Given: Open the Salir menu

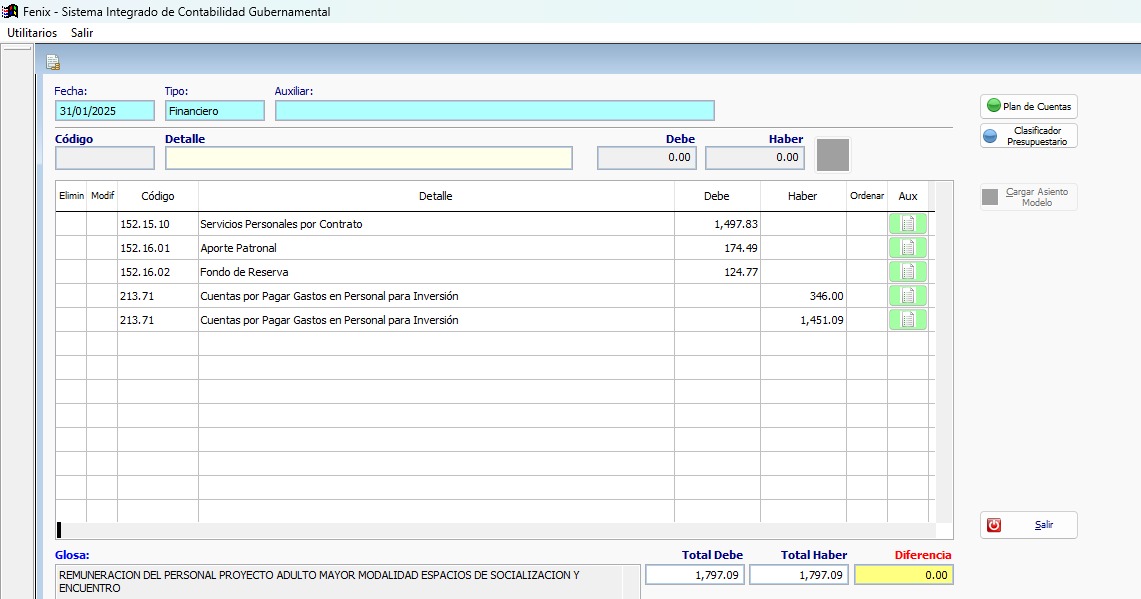Looking at the screenshot, I should (x=82, y=33).
